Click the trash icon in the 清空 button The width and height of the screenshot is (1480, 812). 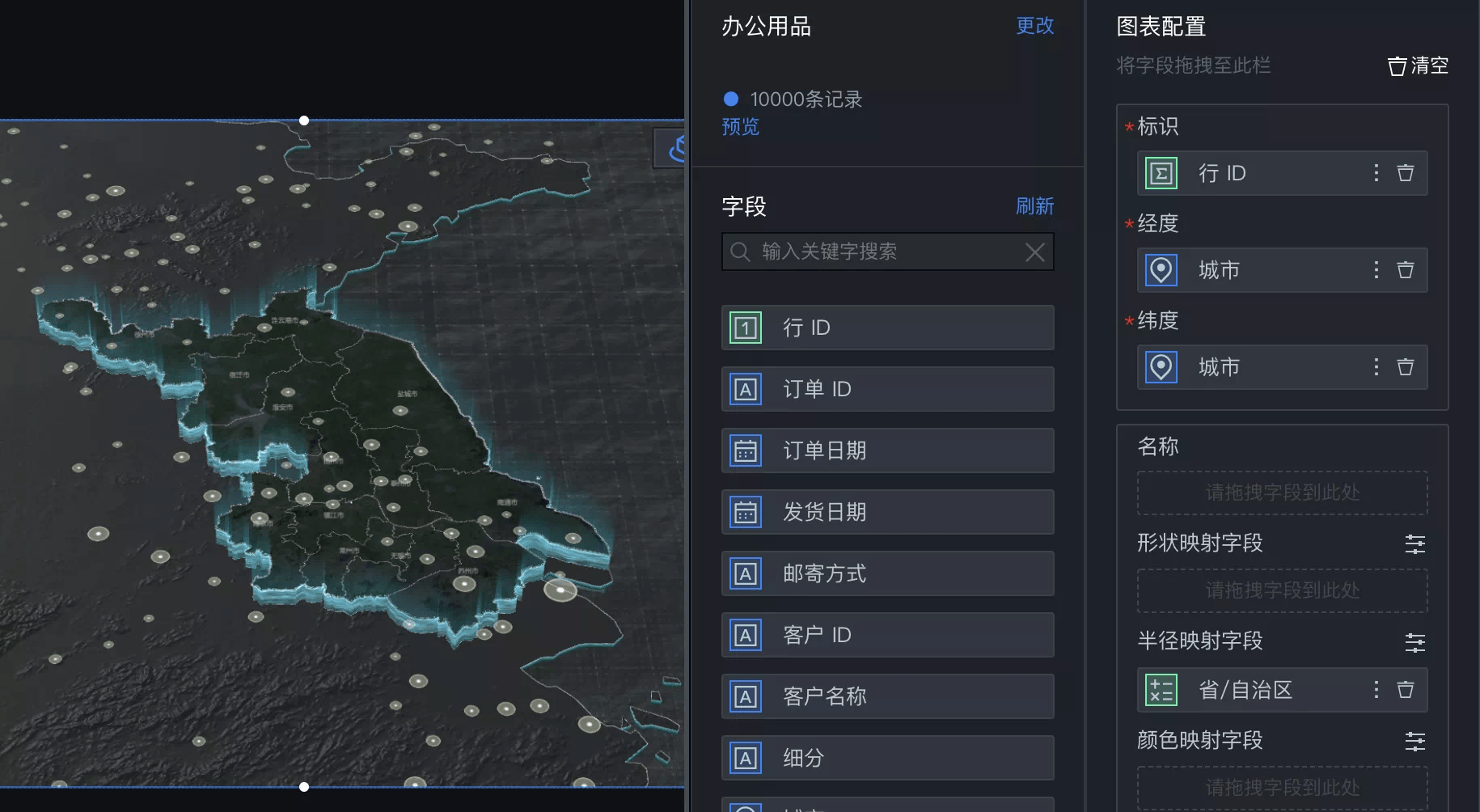1397,66
